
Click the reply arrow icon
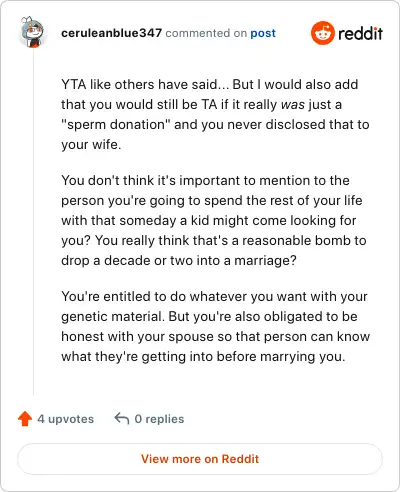coord(122,418)
